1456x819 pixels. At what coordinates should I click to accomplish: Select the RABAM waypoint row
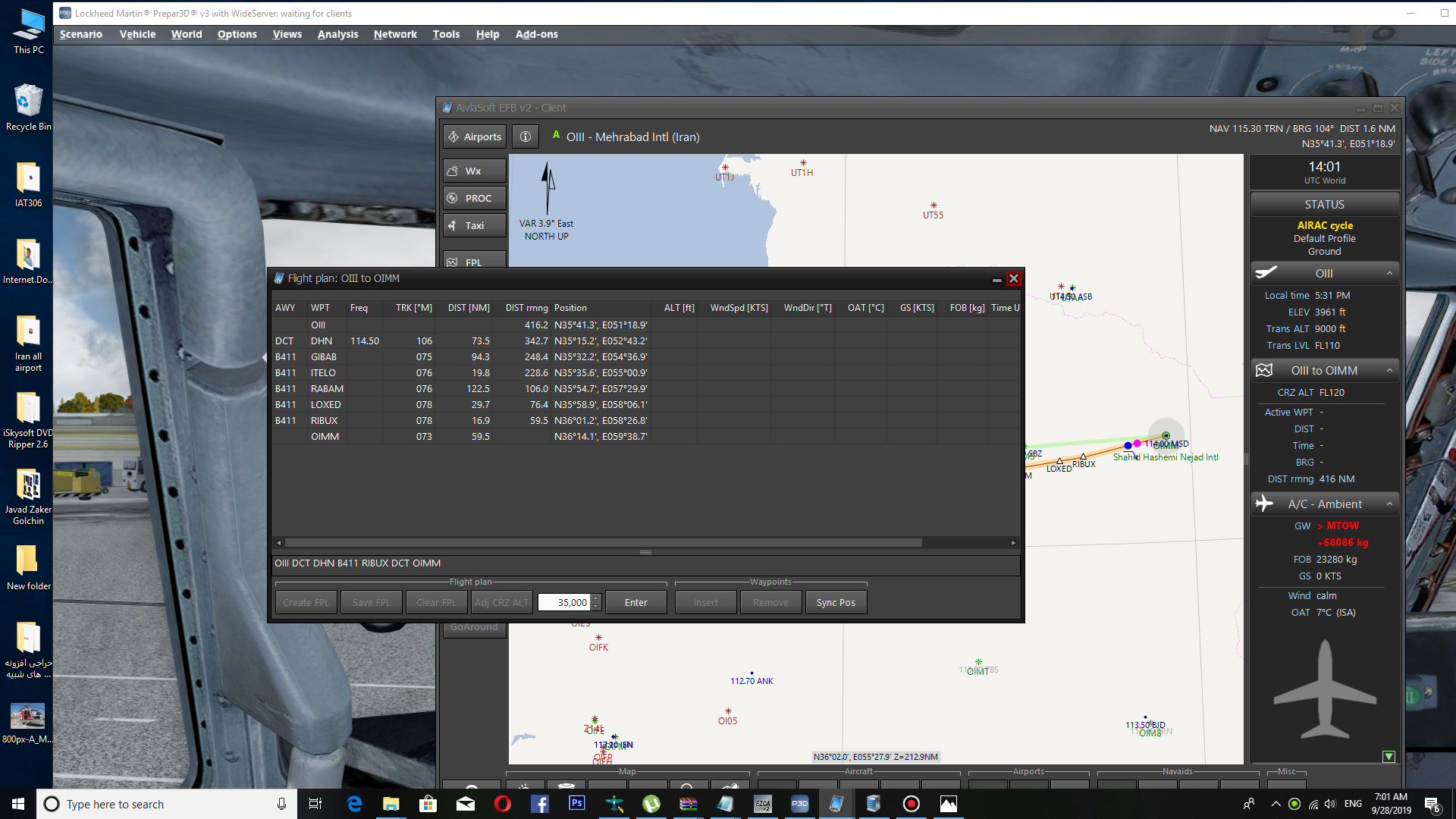pos(646,389)
